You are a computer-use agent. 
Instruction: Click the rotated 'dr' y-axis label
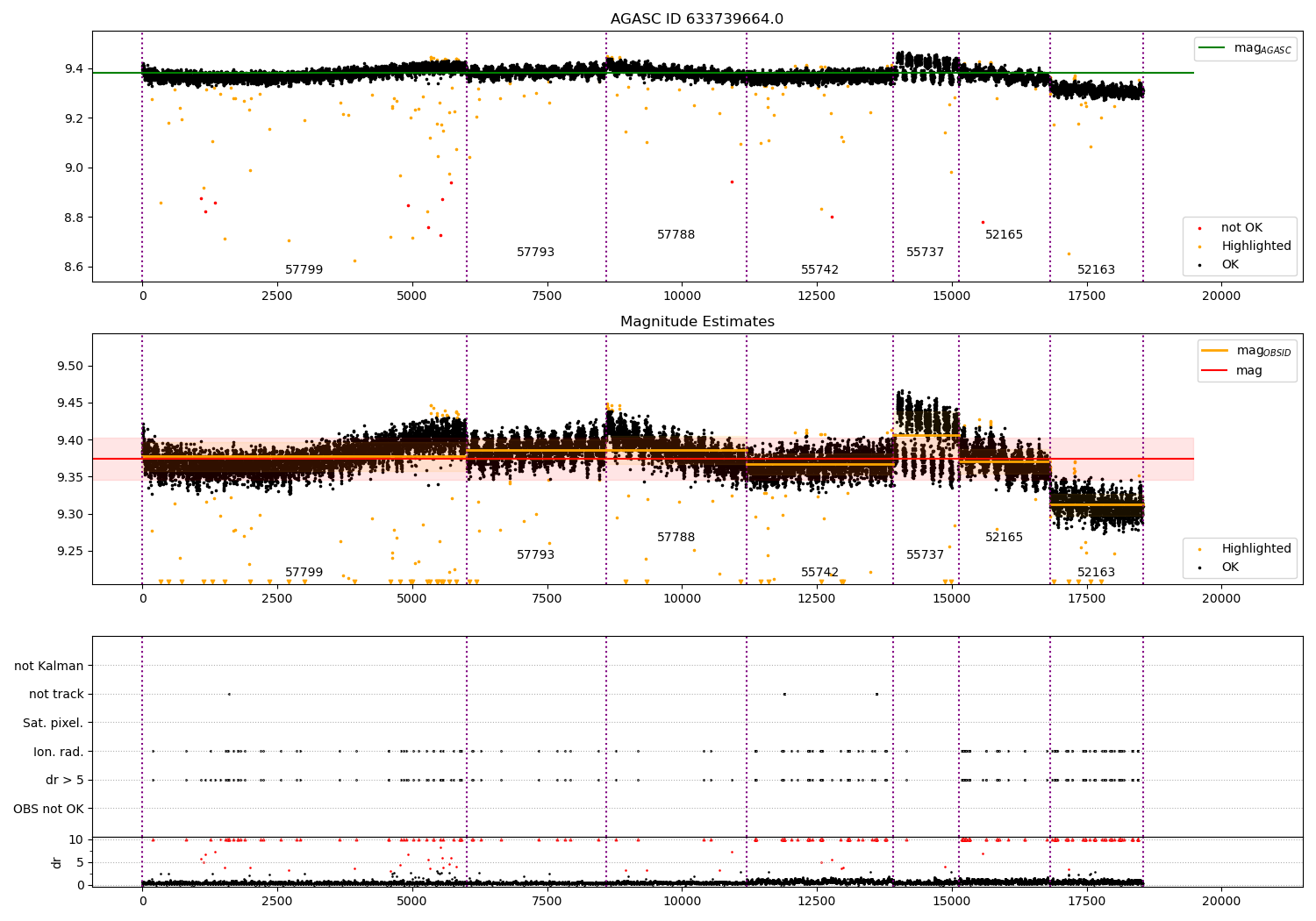point(57,862)
